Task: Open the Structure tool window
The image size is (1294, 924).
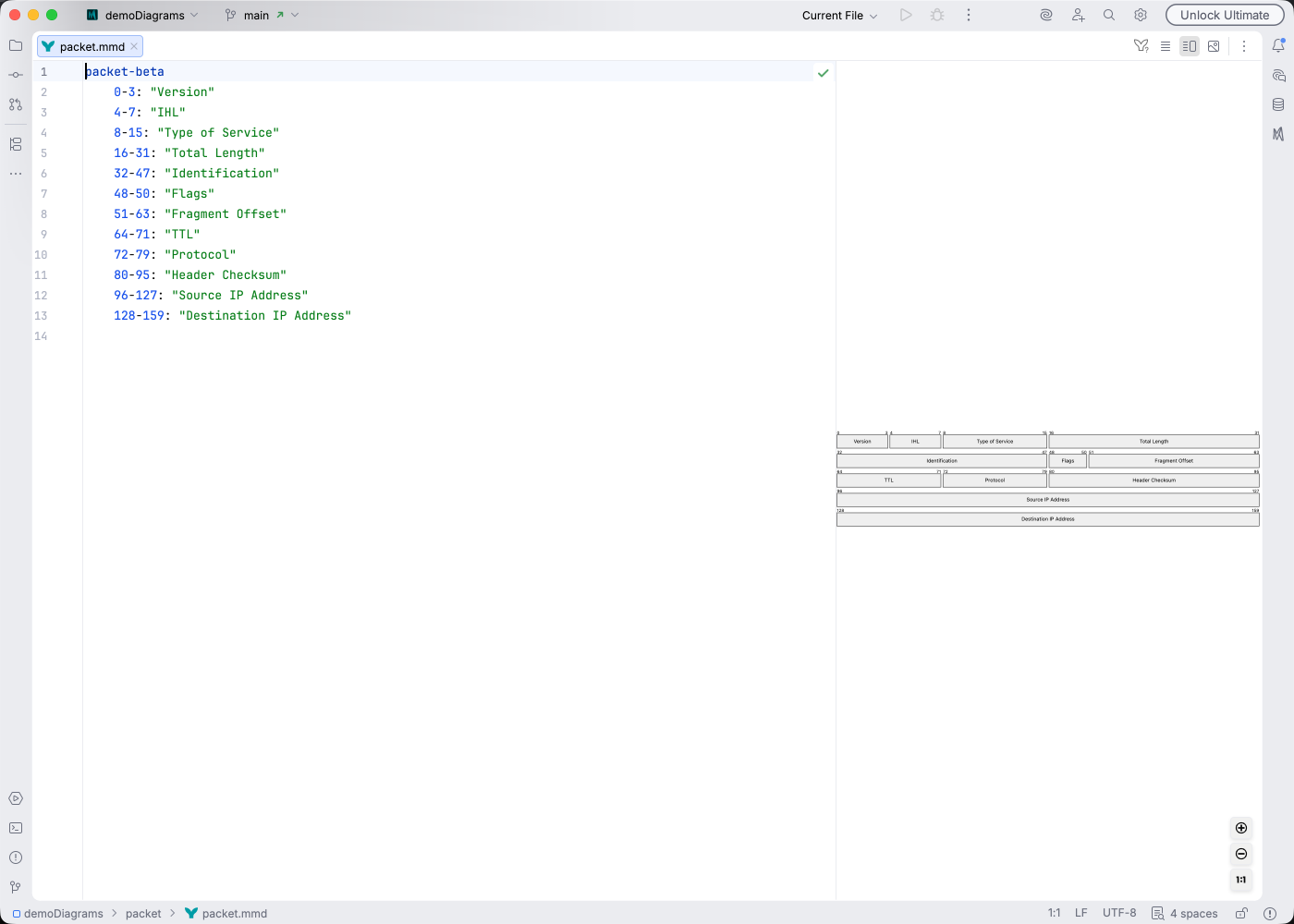Action: pos(15,144)
